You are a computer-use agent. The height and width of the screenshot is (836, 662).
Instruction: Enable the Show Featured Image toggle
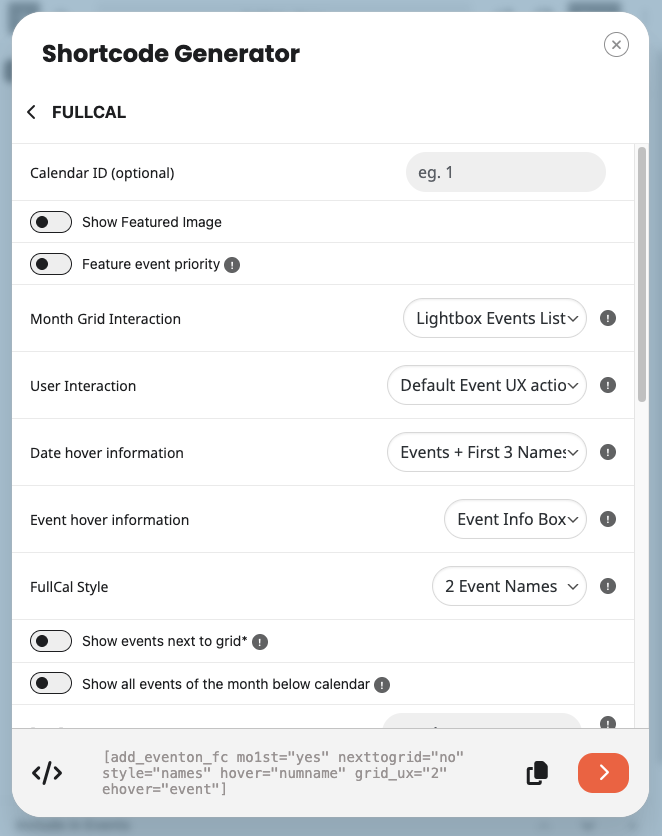(51, 222)
